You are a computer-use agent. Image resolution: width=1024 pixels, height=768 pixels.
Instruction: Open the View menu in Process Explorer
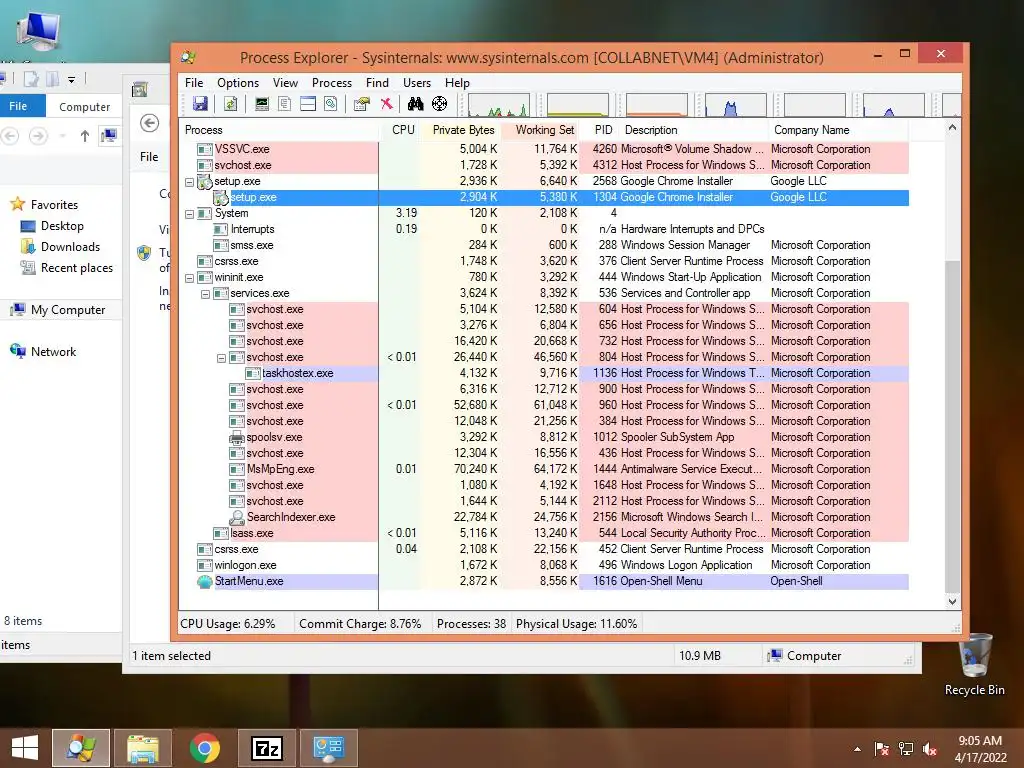click(285, 83)
